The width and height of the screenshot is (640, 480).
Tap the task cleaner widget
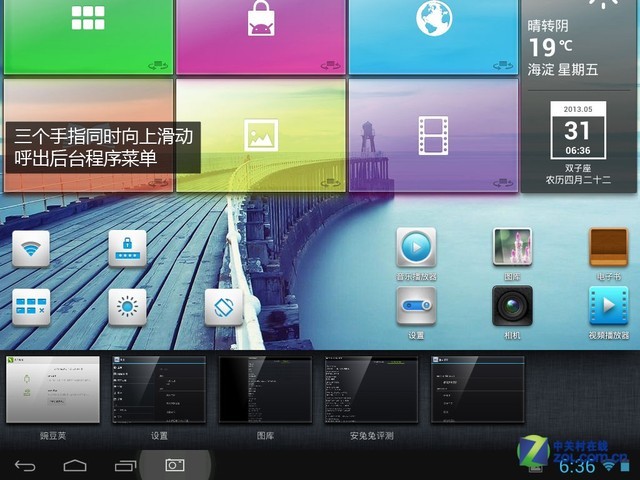coord(32,306)
